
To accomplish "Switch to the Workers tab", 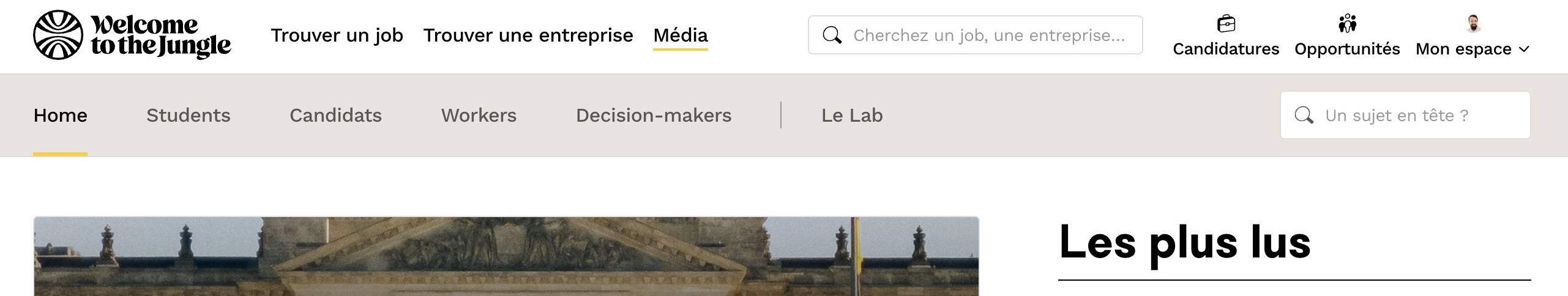I will coord(479,115).
